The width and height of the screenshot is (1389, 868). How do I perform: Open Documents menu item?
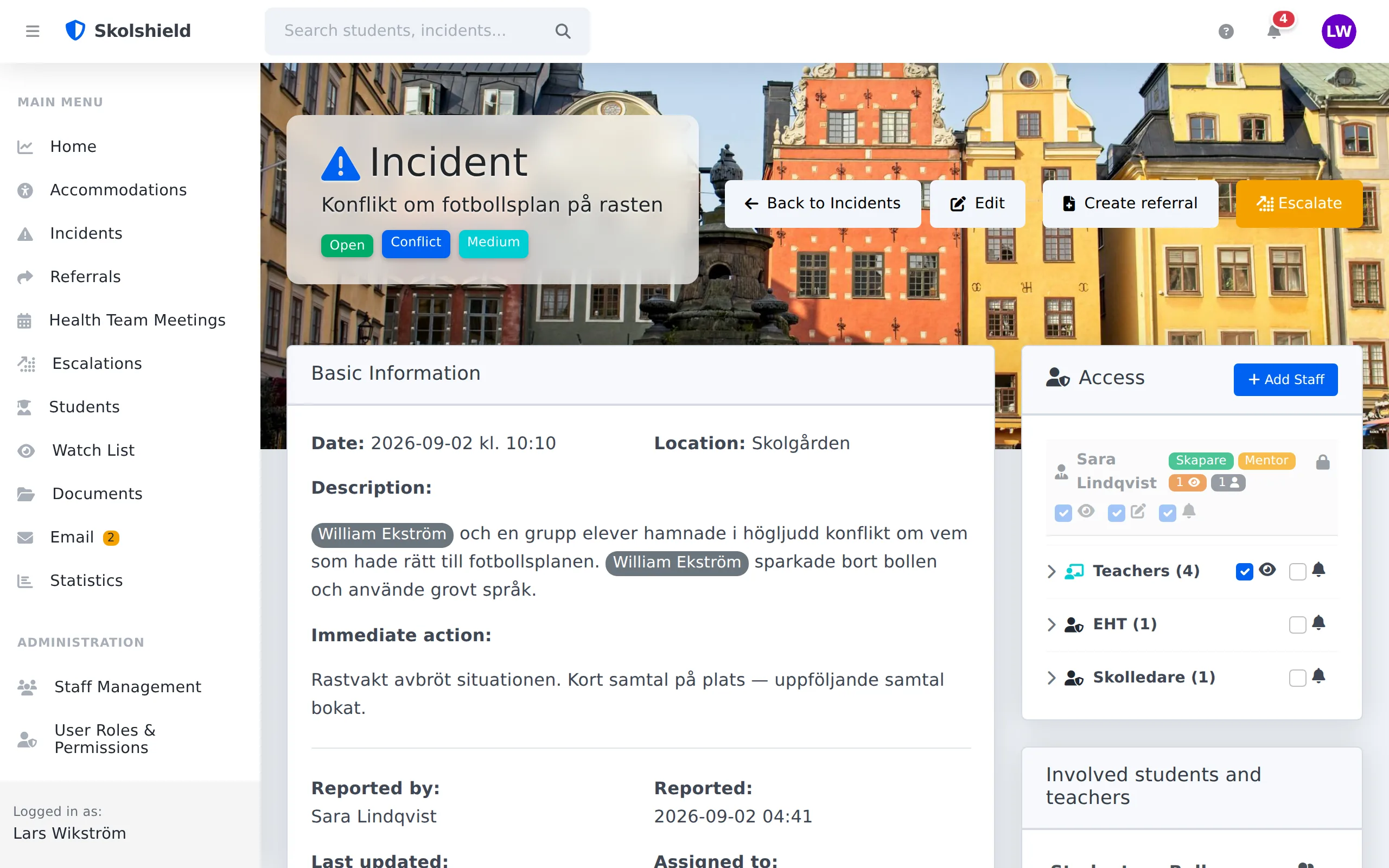130,494
